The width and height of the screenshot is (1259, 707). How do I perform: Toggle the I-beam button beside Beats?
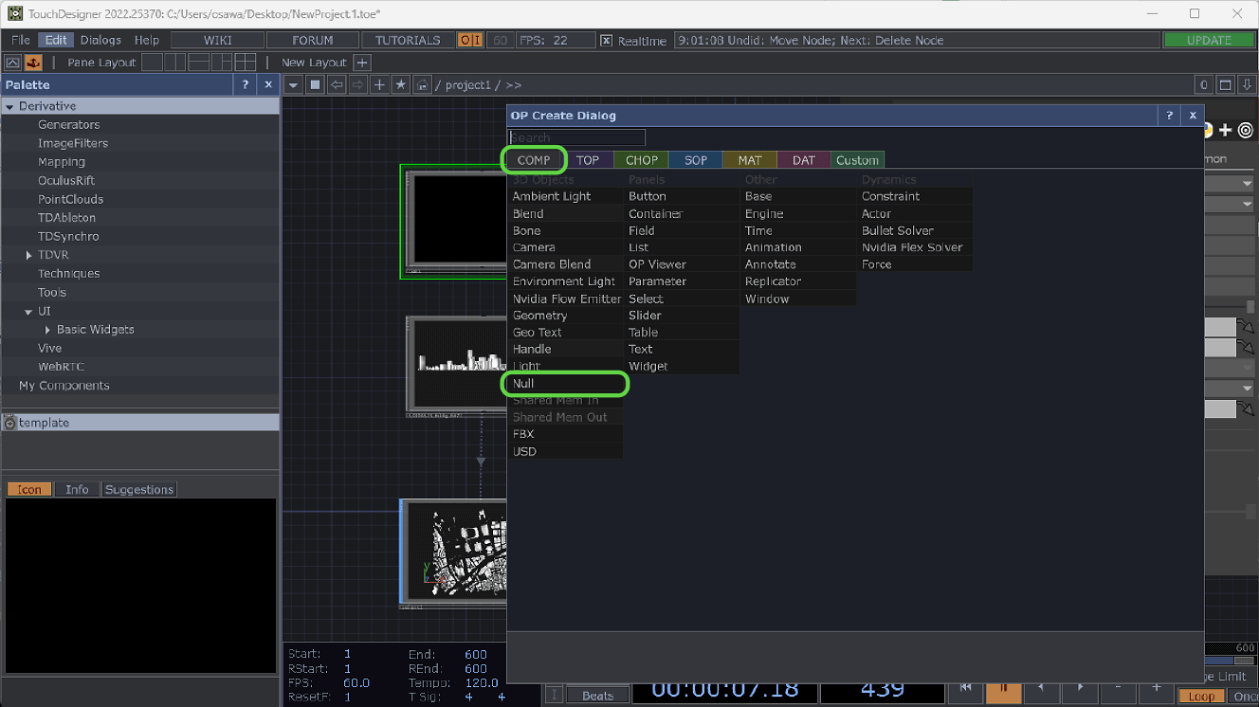point(554,695)
